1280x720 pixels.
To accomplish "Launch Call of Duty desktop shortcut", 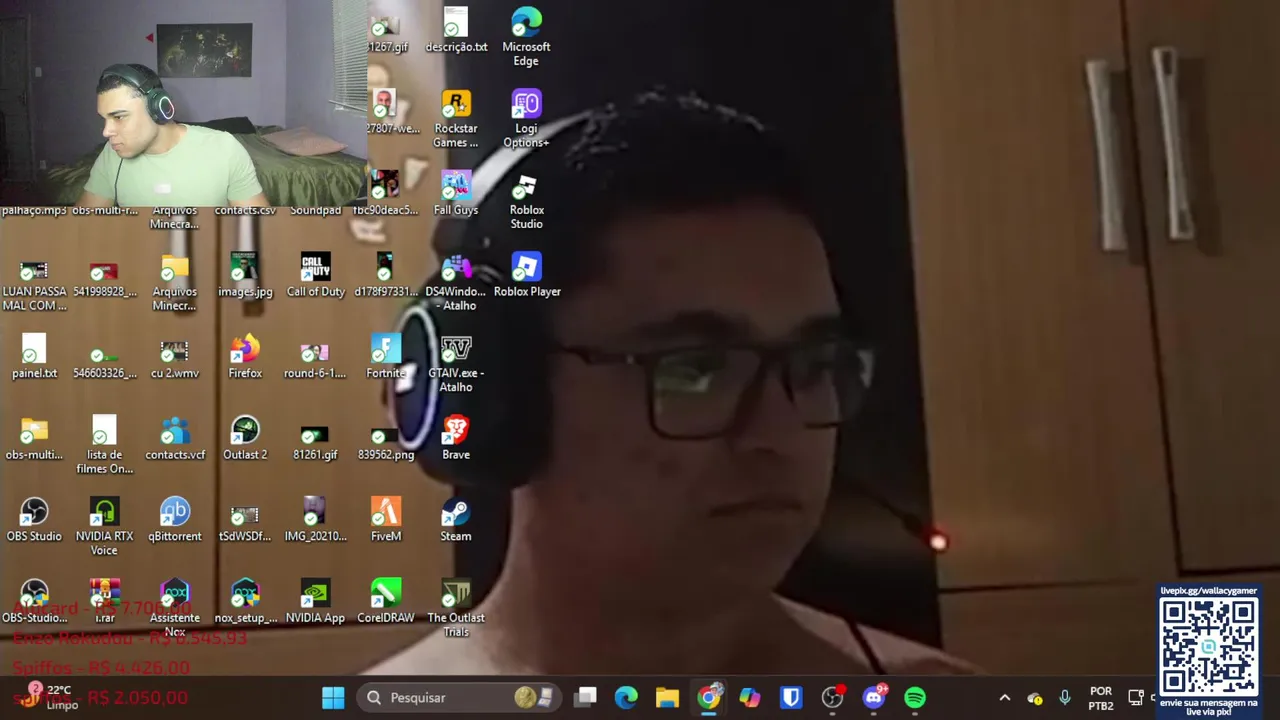I will [315, 275].
